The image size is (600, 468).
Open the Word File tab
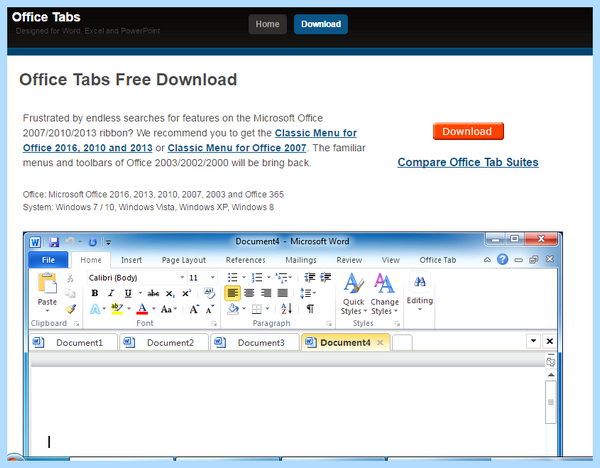click(48, 260)
